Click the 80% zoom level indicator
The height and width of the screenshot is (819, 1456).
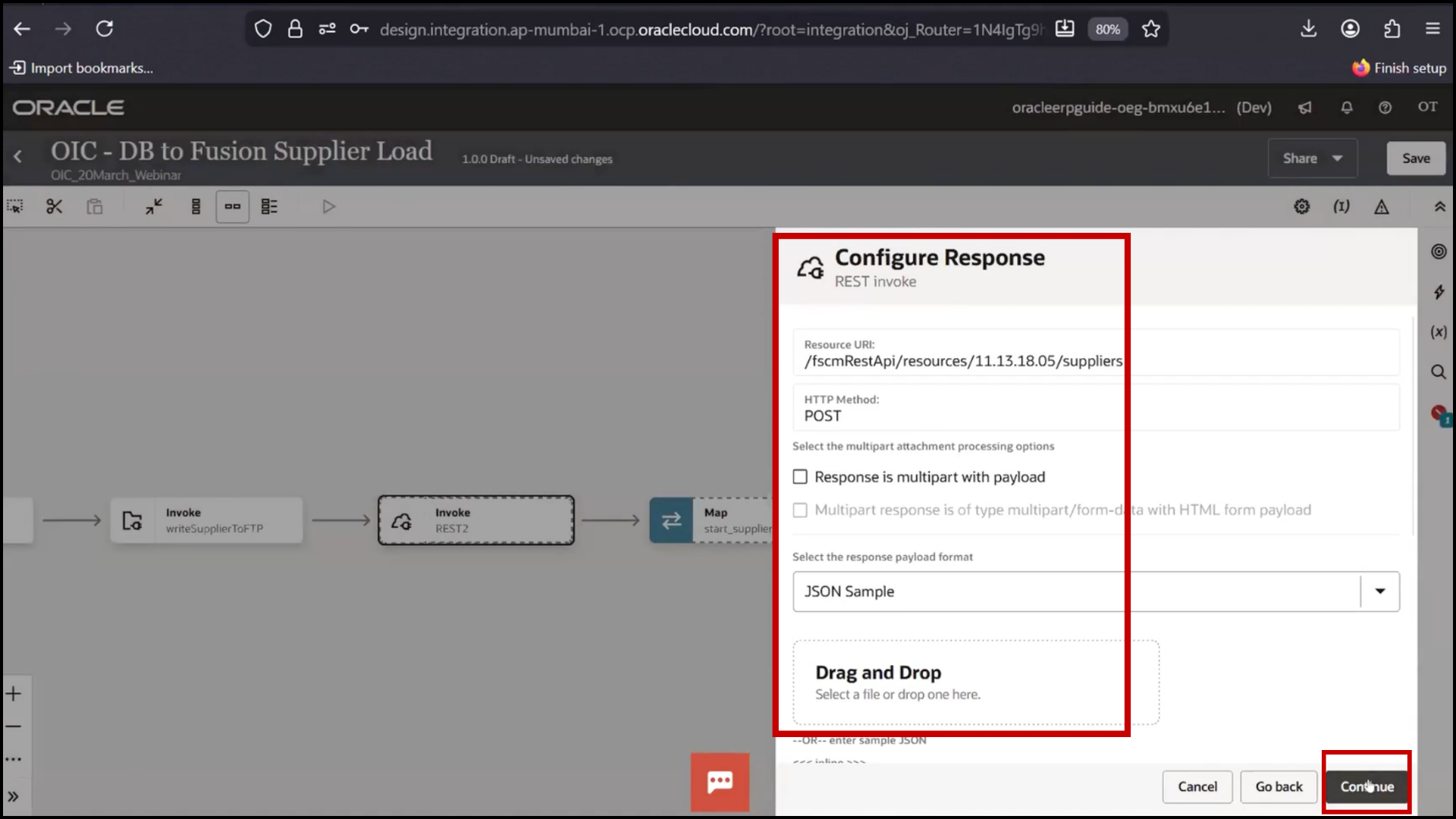coord(1107,29)
